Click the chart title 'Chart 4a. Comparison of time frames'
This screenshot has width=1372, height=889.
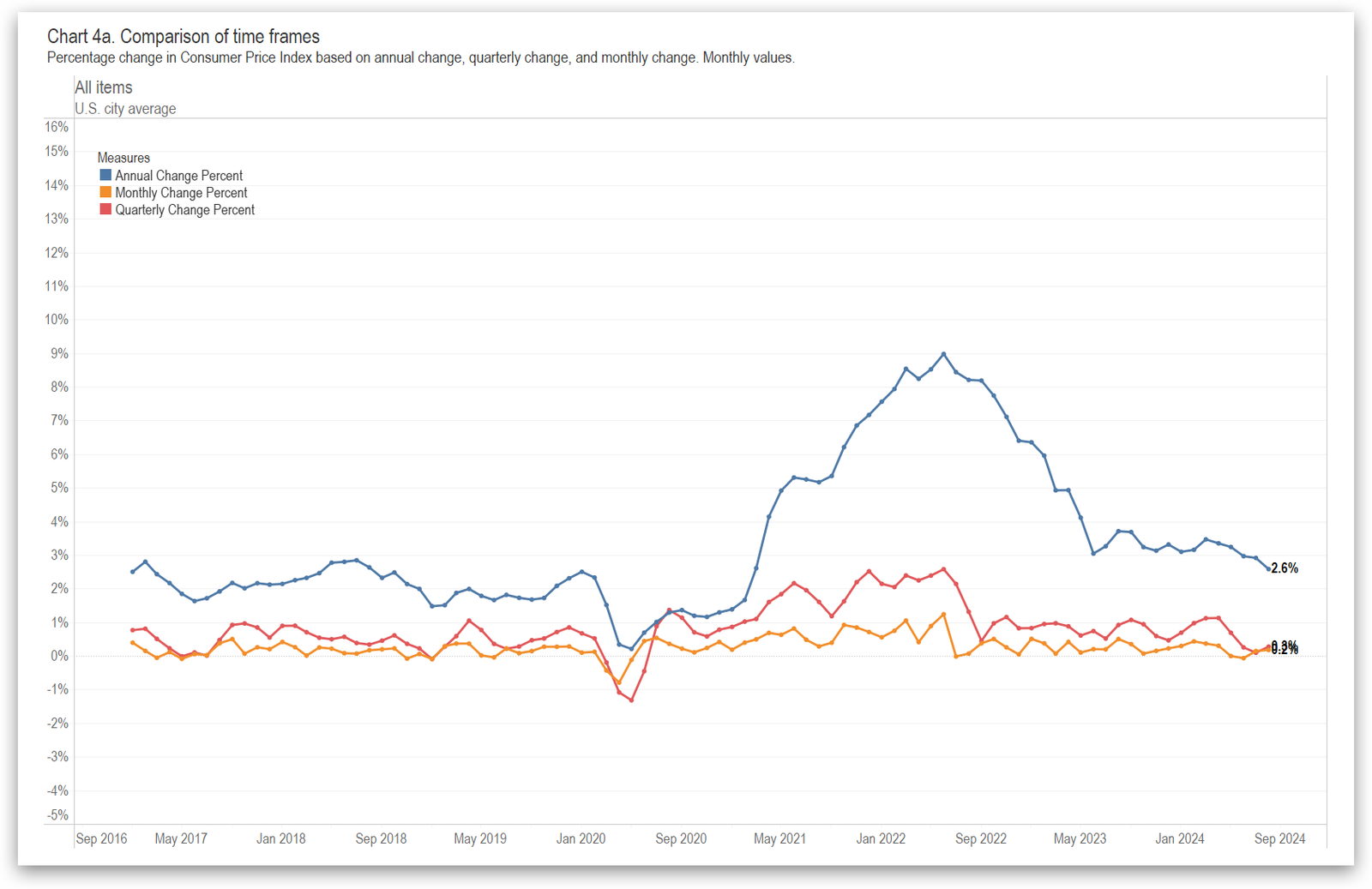pyautogui.click(x=184, y=36)
